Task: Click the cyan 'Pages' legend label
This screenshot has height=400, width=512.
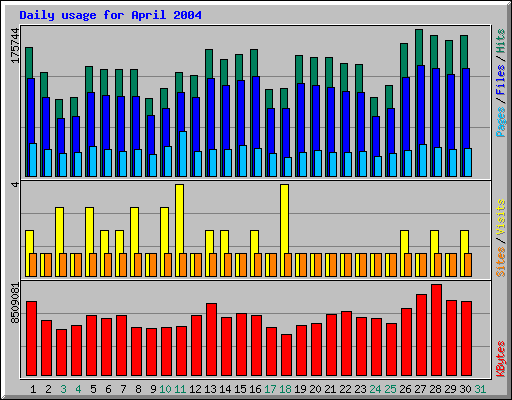Action: [501, 122]
